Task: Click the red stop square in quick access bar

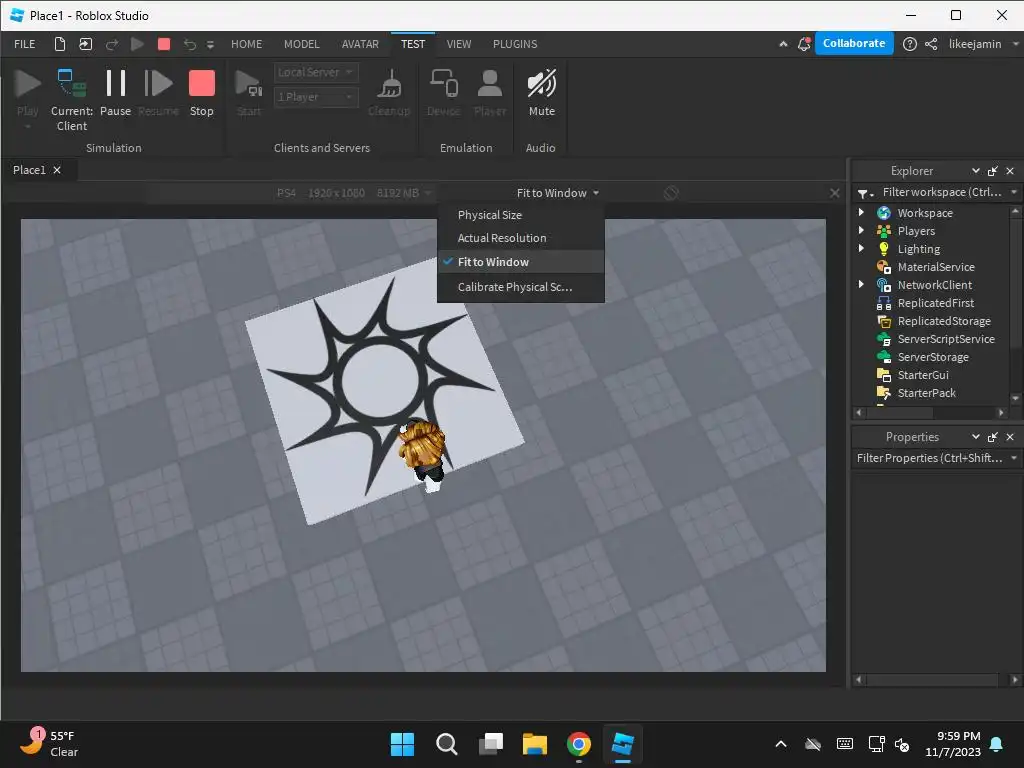Action: [x=164, y=44]
